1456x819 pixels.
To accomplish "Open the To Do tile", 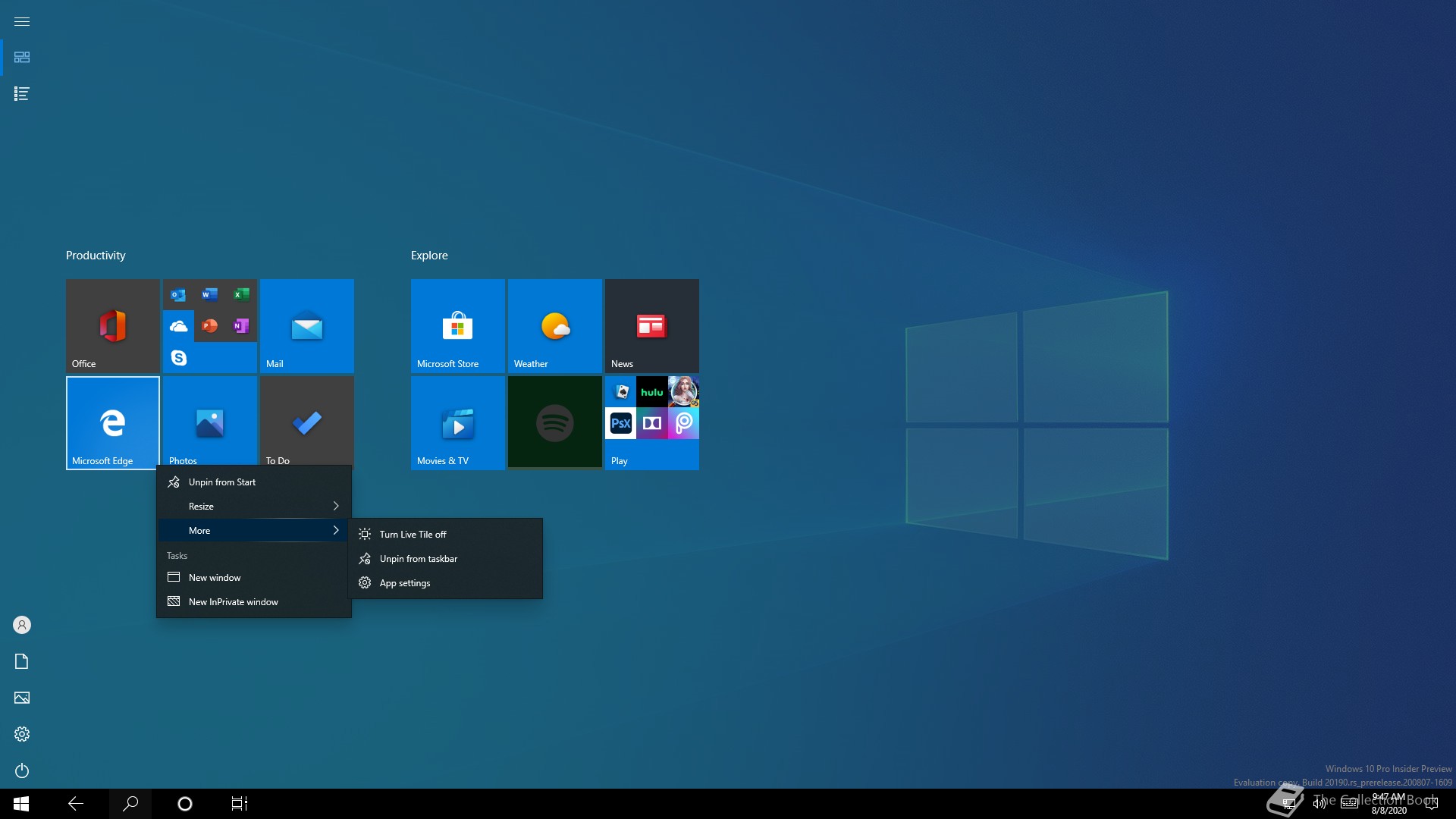I will 306,421.
